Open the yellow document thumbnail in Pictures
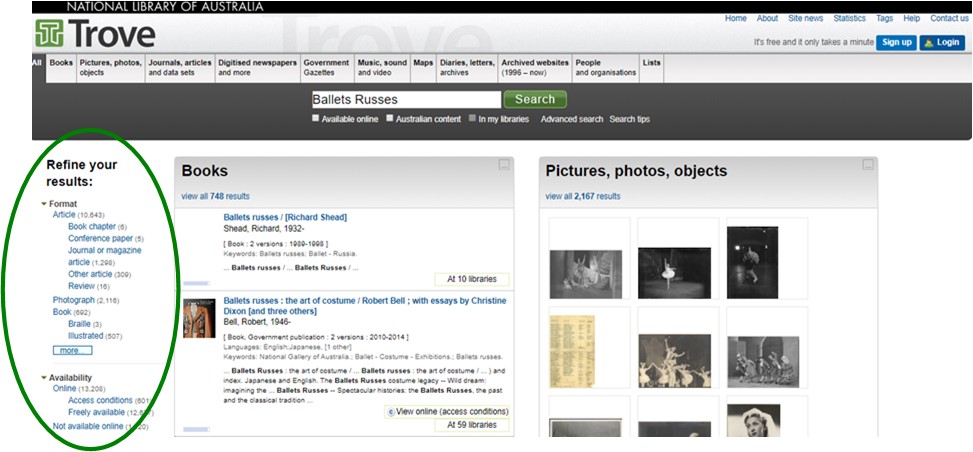The width and height of the screenshot is (973, 452). tap(585, 347)
